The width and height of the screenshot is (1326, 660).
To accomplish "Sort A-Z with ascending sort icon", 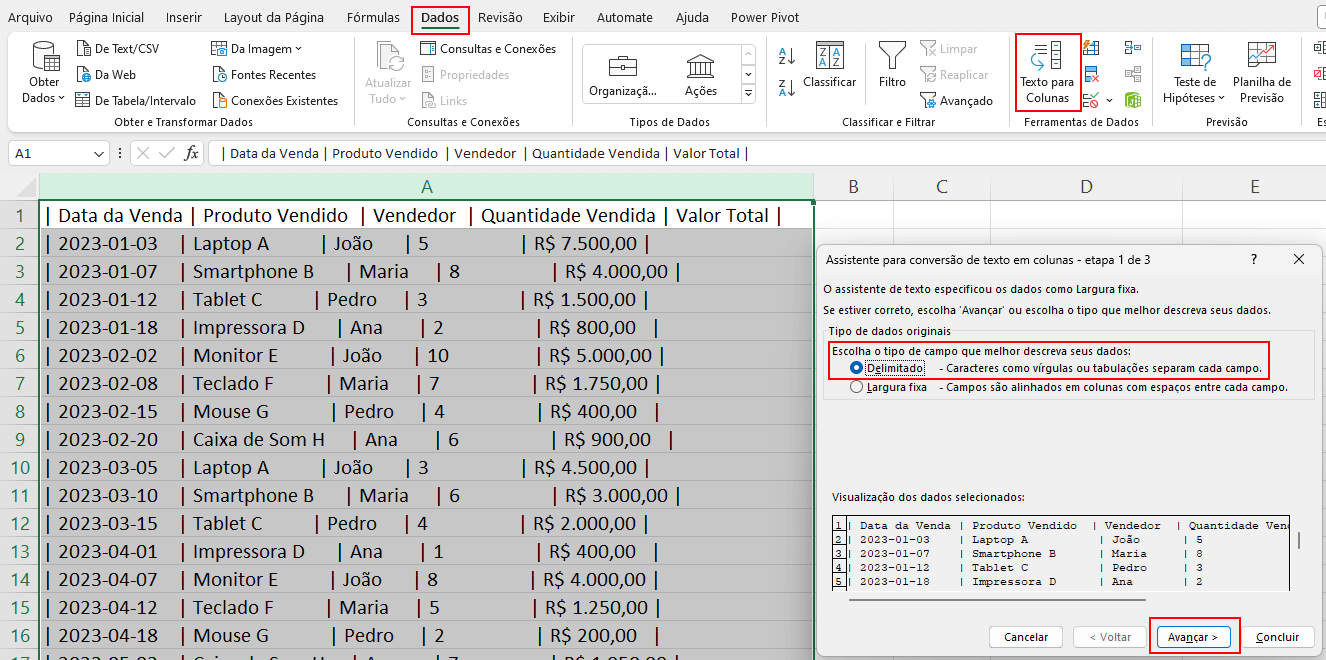I will (786, 56).
